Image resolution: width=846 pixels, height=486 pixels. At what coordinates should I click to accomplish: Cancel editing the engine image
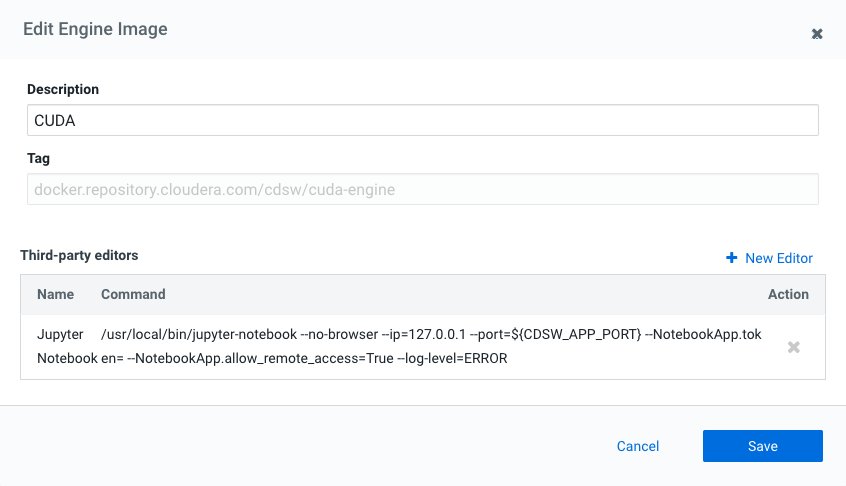coord(638,446)
